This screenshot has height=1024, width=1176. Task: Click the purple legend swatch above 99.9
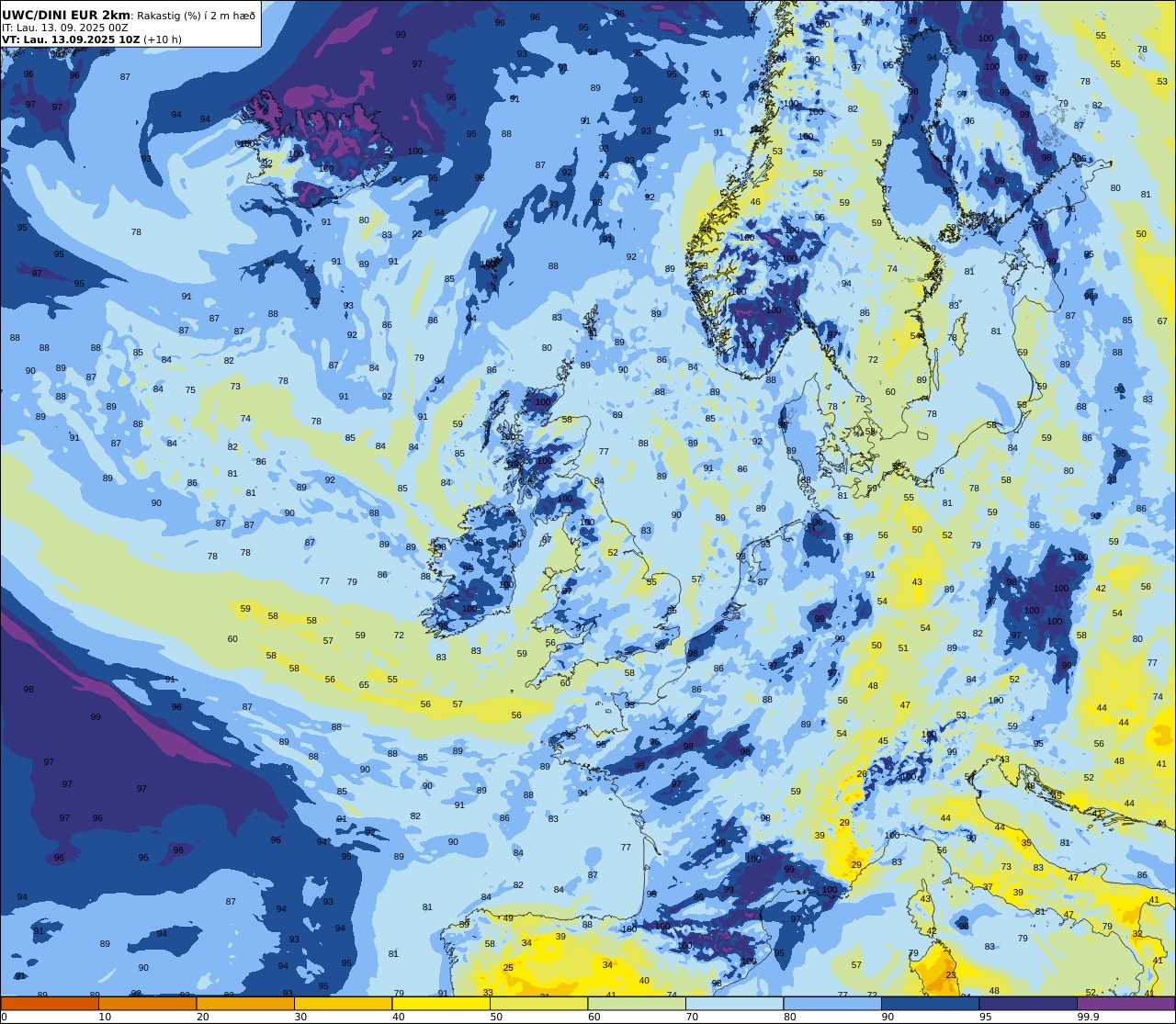point(1125,1004)
